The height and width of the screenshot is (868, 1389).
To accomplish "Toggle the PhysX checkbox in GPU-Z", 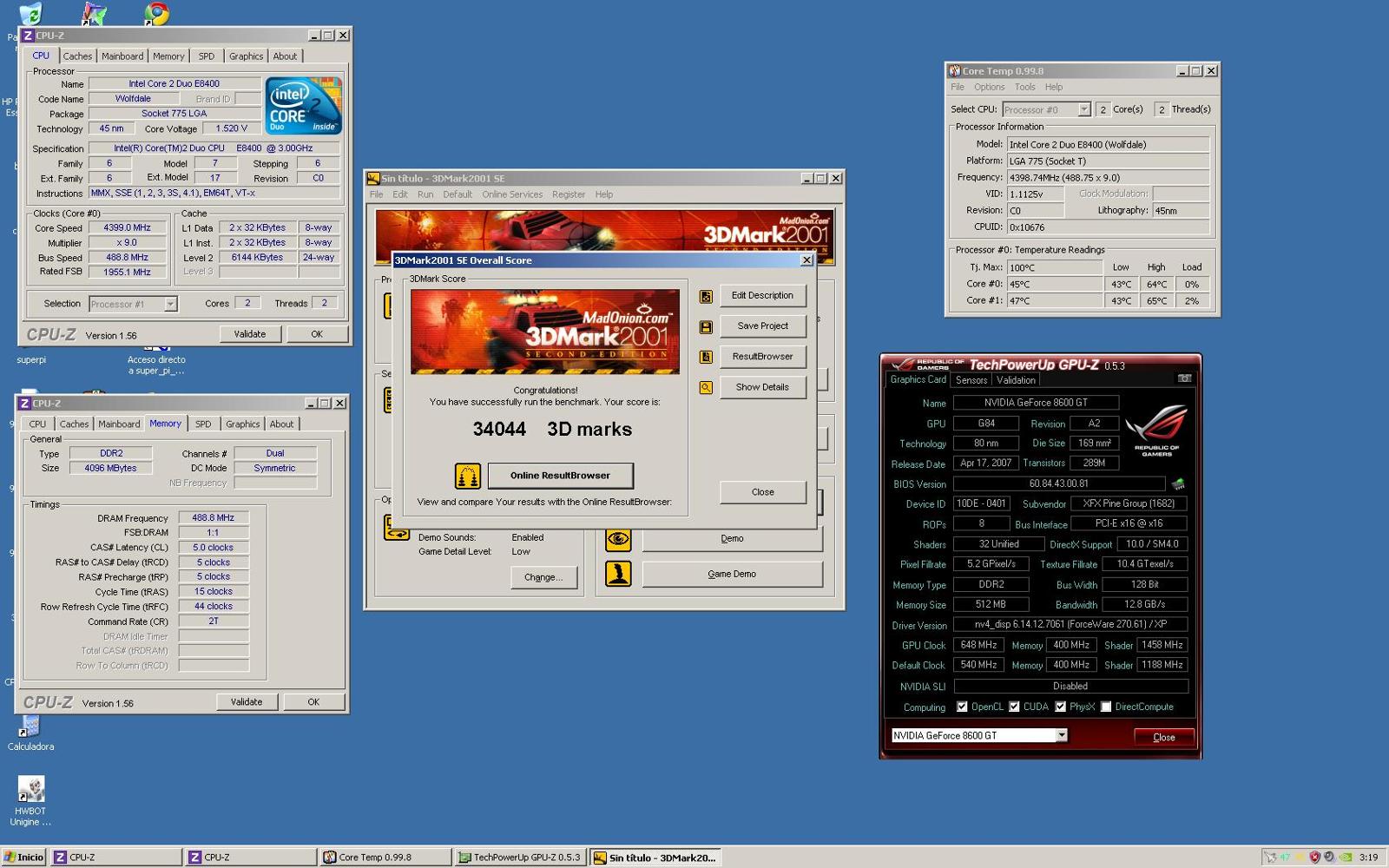I will (x=1060, y=707).
